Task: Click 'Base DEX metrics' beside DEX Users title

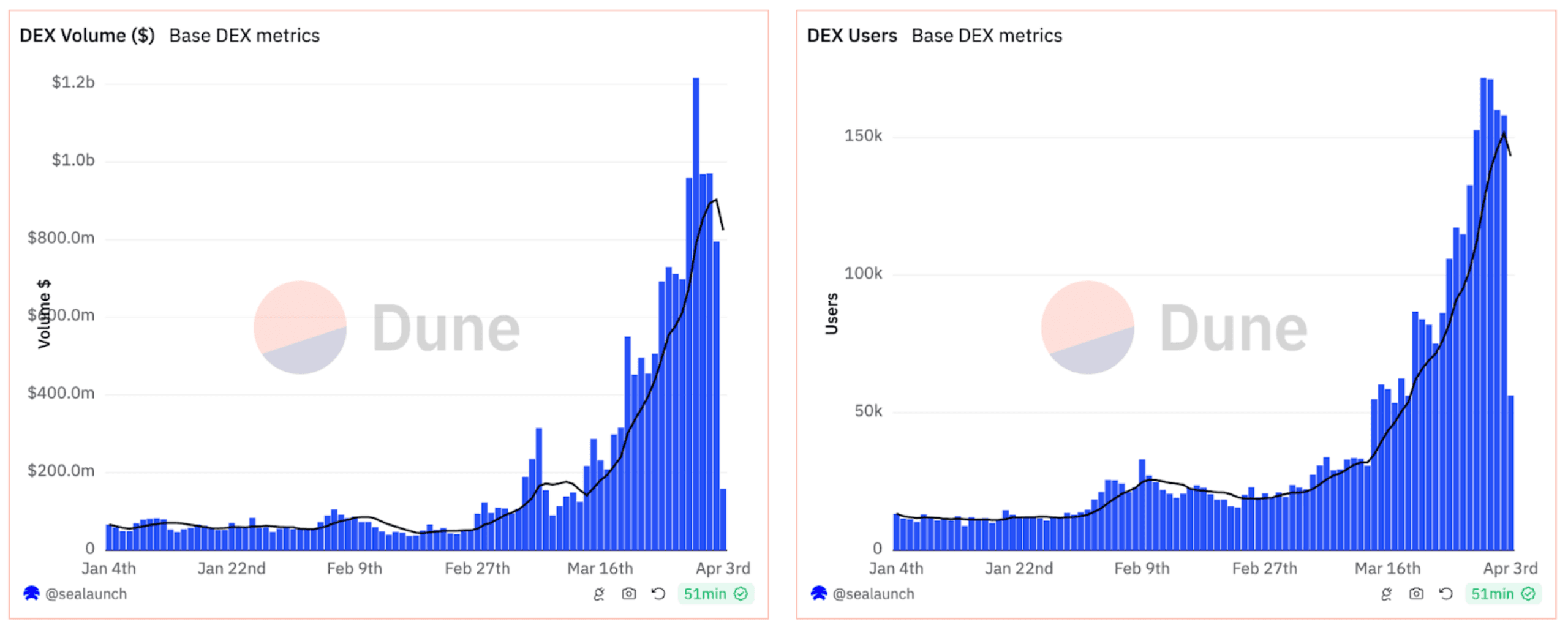Action: (x=987, y=36)
